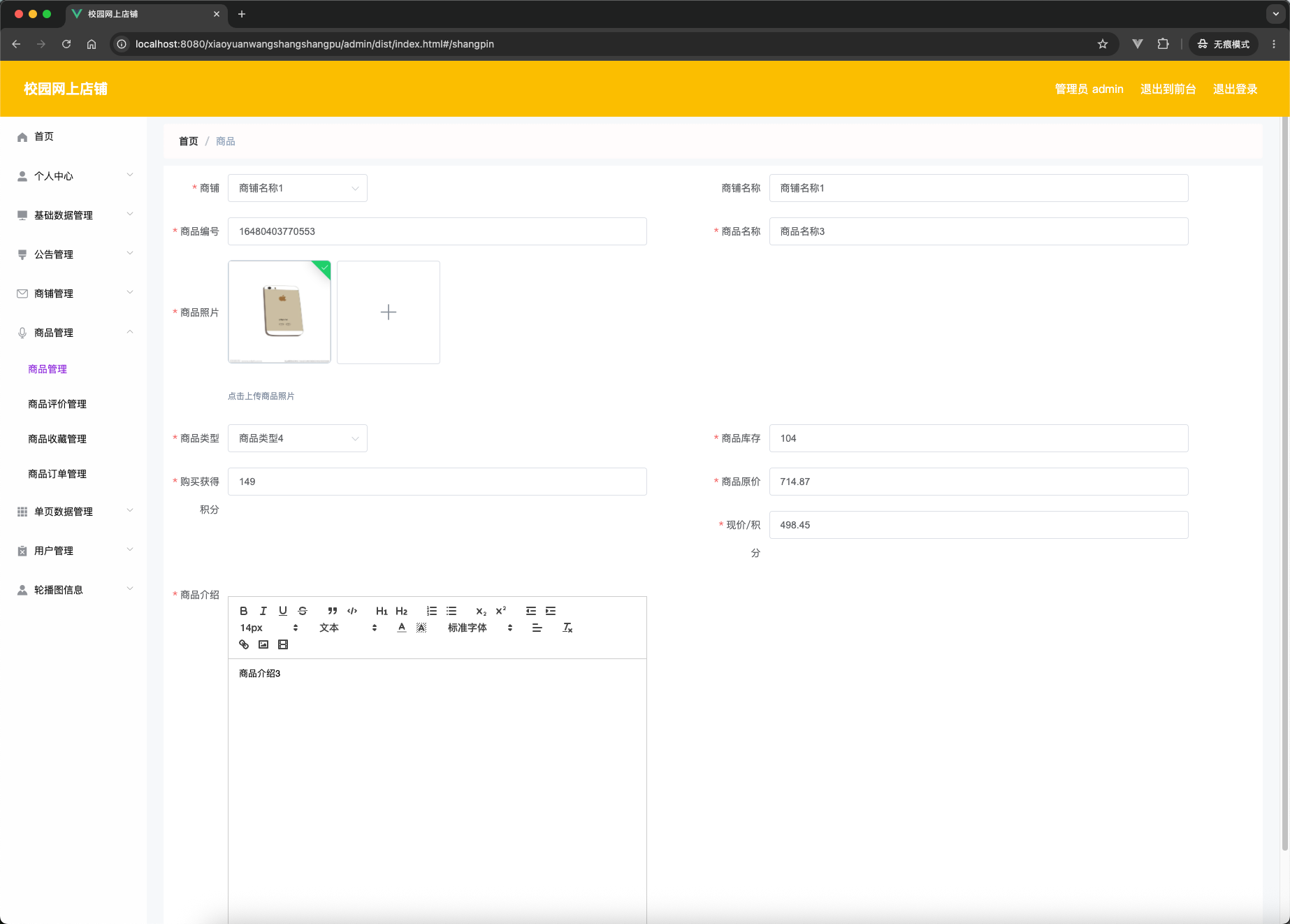Toggle italic formatting in the editor
1290x924 pixels.
263,611
